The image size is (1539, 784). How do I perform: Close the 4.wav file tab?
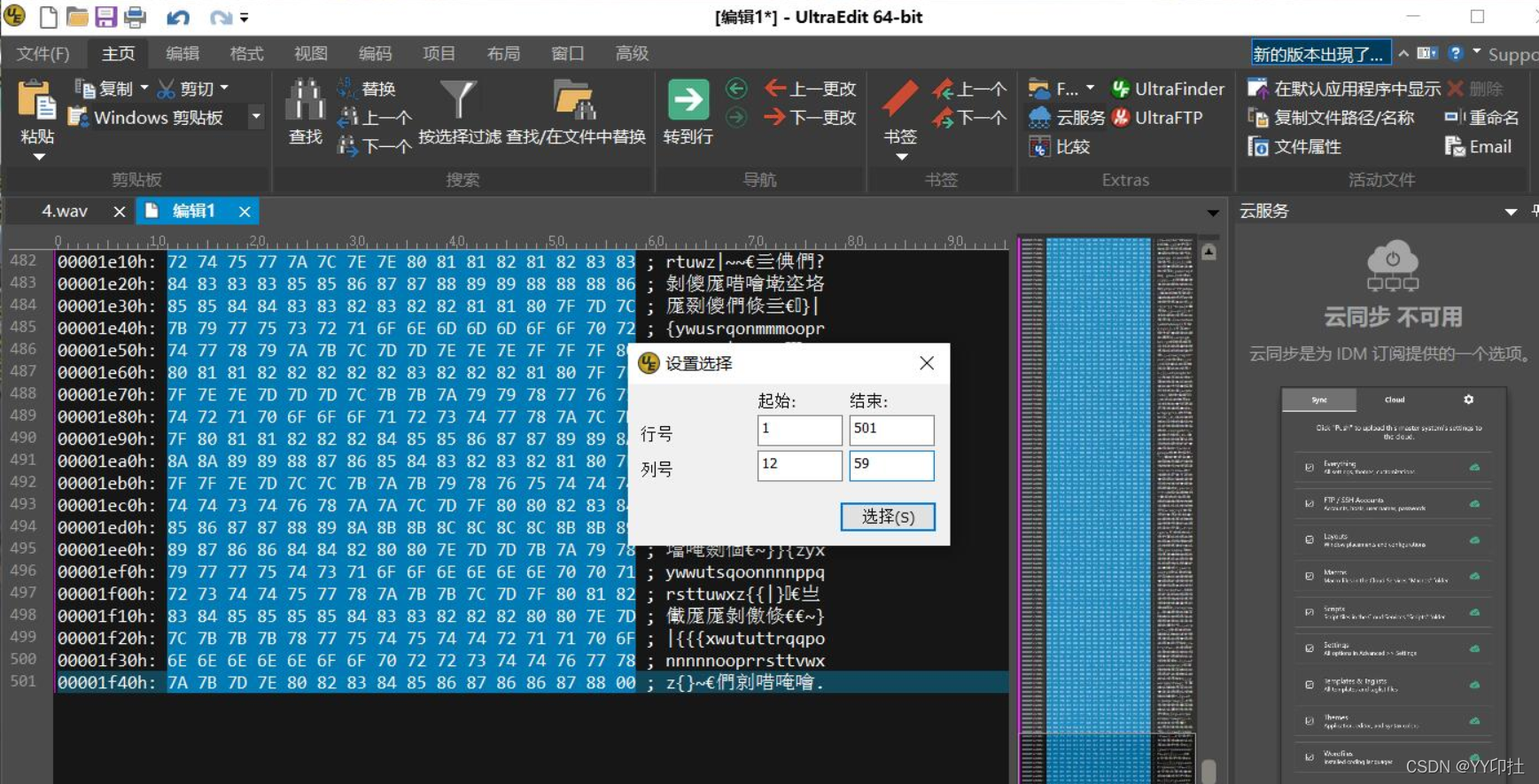tap(120, 211)
